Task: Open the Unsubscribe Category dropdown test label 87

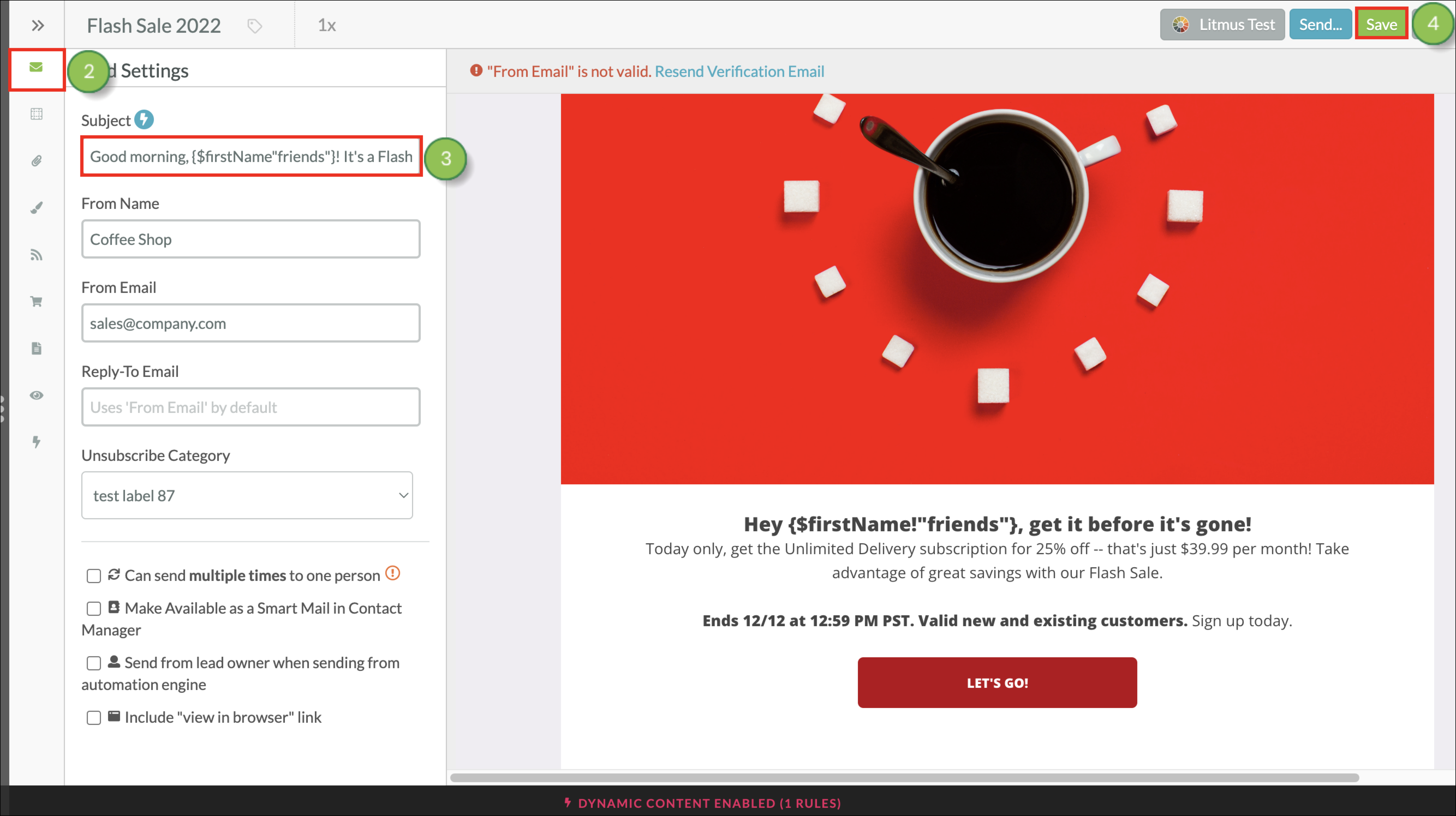Action: point(247,495)
